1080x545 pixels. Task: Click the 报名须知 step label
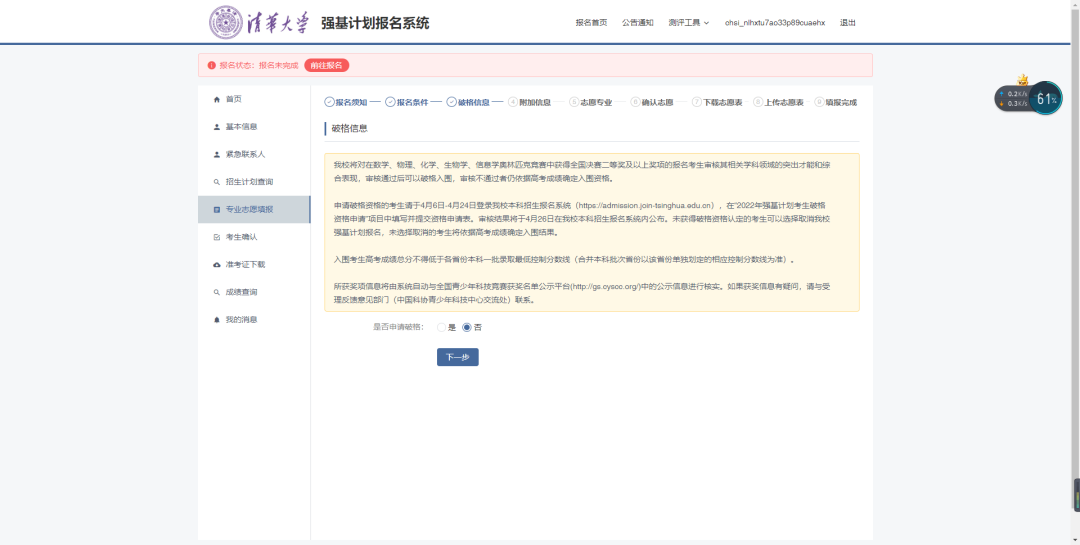pos(351,102)
